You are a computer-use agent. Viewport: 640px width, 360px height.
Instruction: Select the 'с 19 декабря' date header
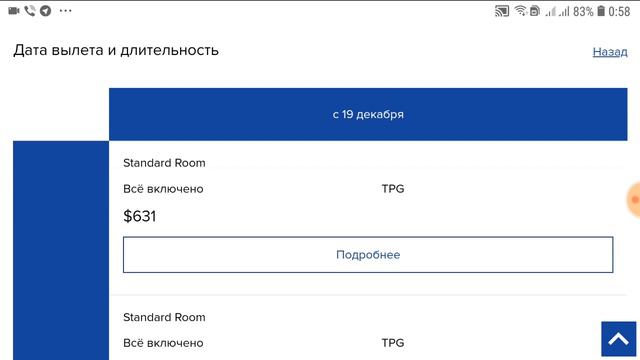pyautogui.click(x=368, y=114)
